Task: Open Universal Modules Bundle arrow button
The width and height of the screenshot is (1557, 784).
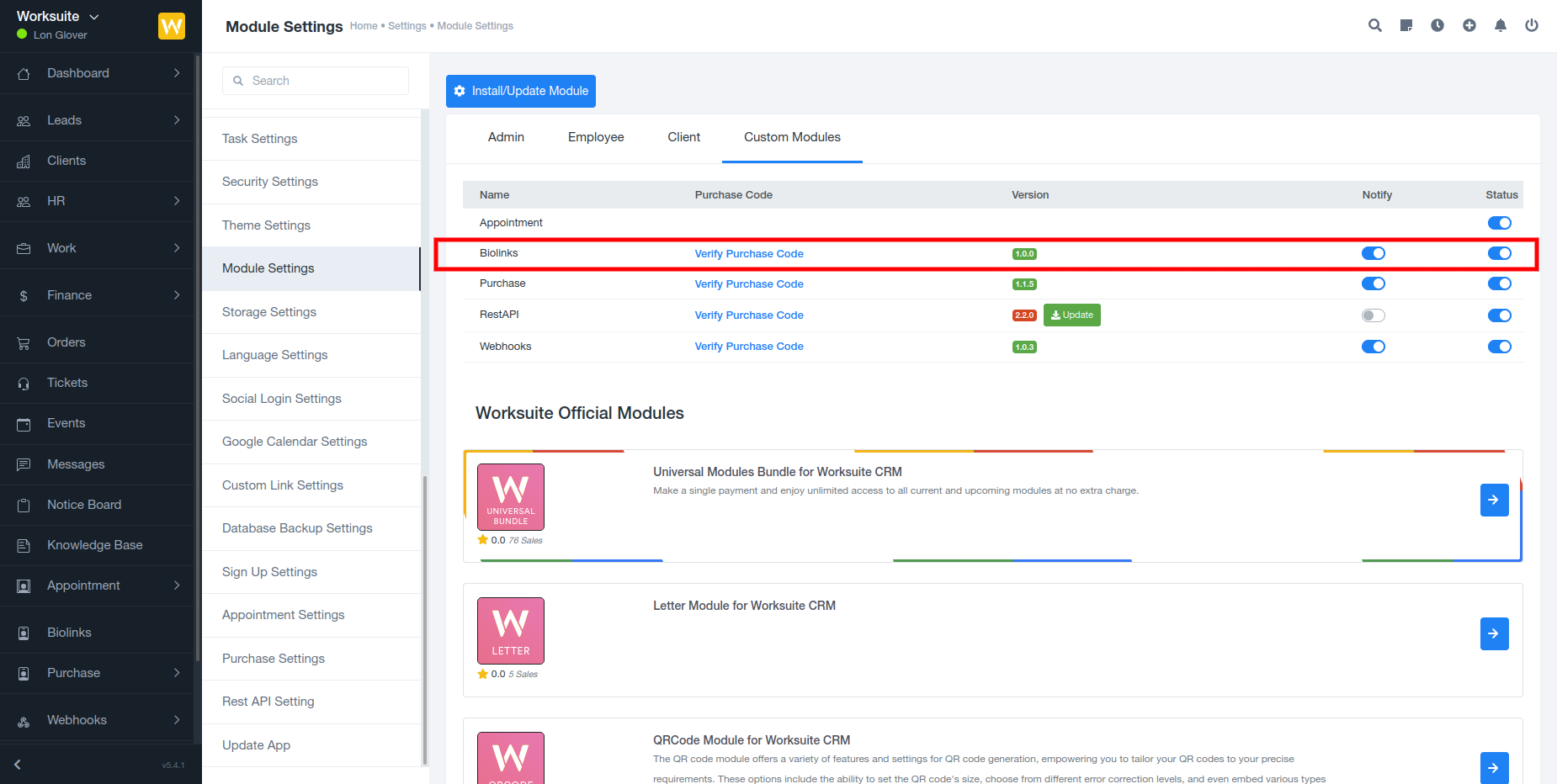Action: (1495, 500)
